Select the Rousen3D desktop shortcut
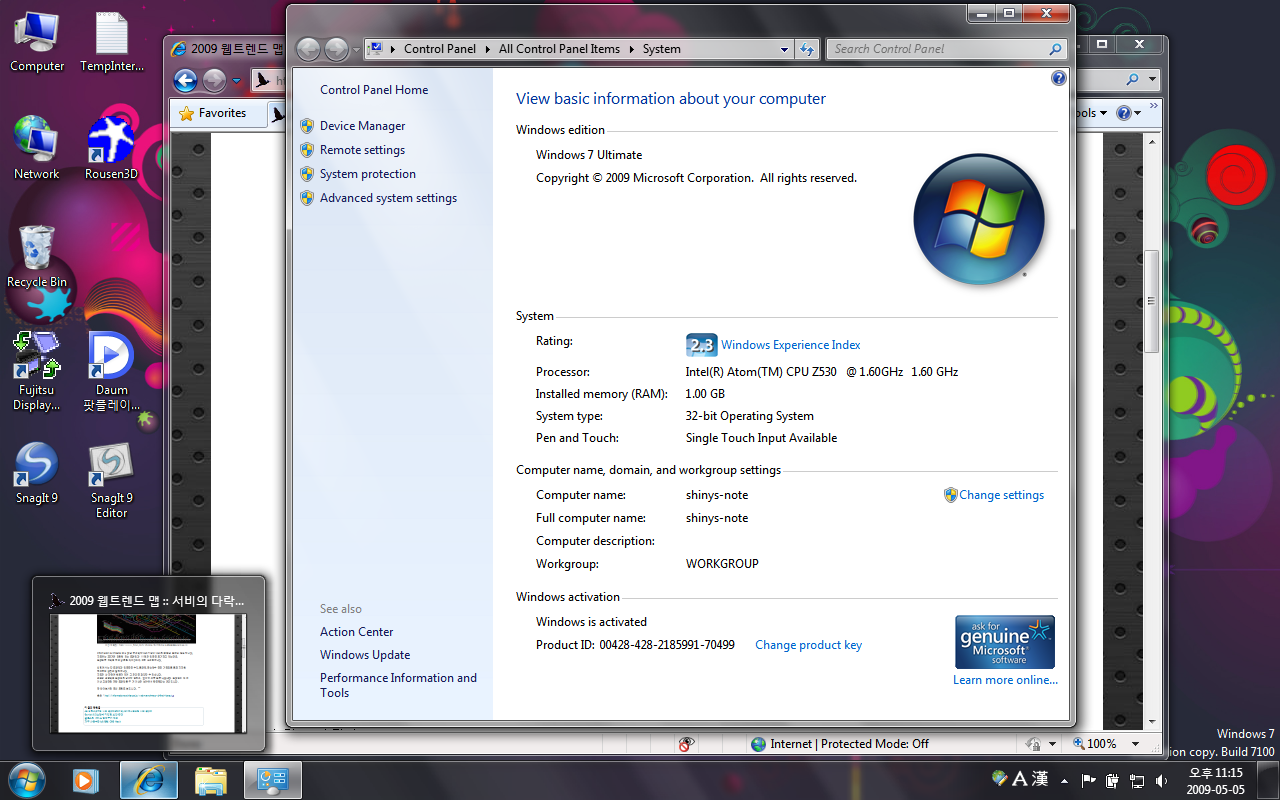Viewport: 1280px width, 800px height. [x=111, y=148]
